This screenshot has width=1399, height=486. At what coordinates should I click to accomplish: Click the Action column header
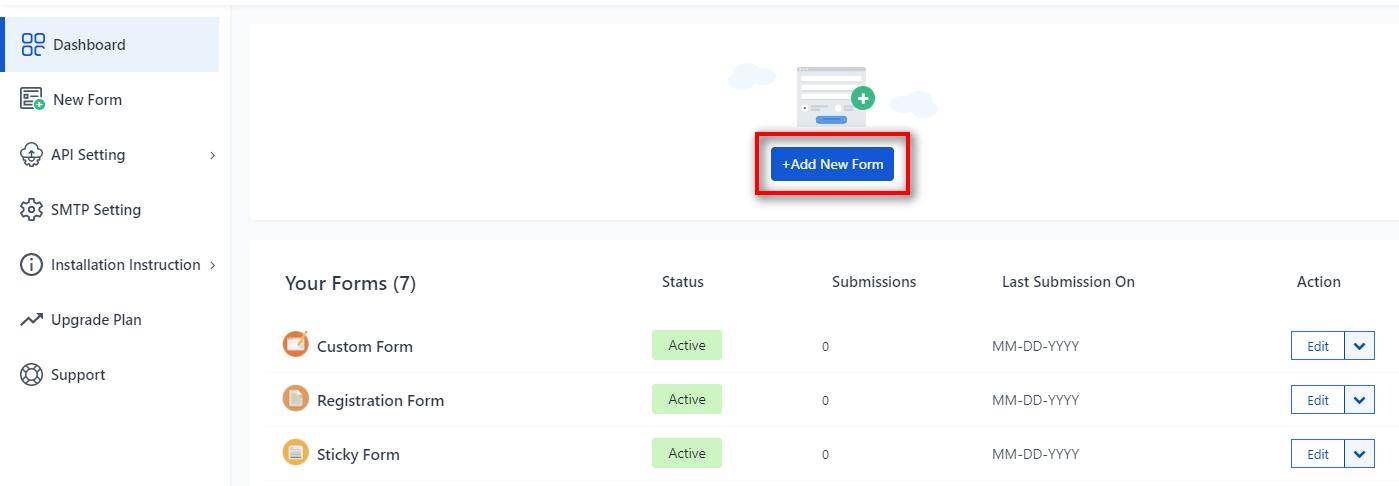[1319, 282]
